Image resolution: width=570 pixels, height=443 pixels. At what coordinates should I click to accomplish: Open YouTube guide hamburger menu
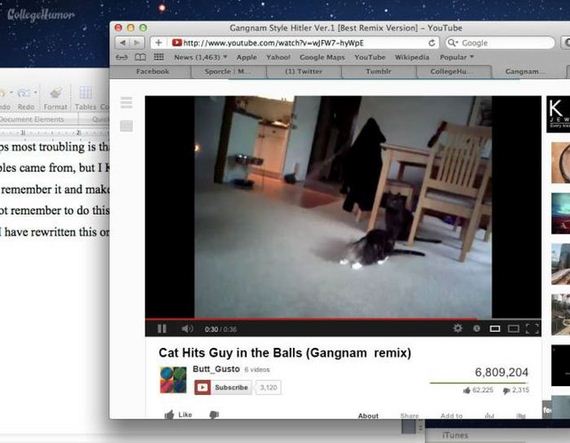click(126, 102)
